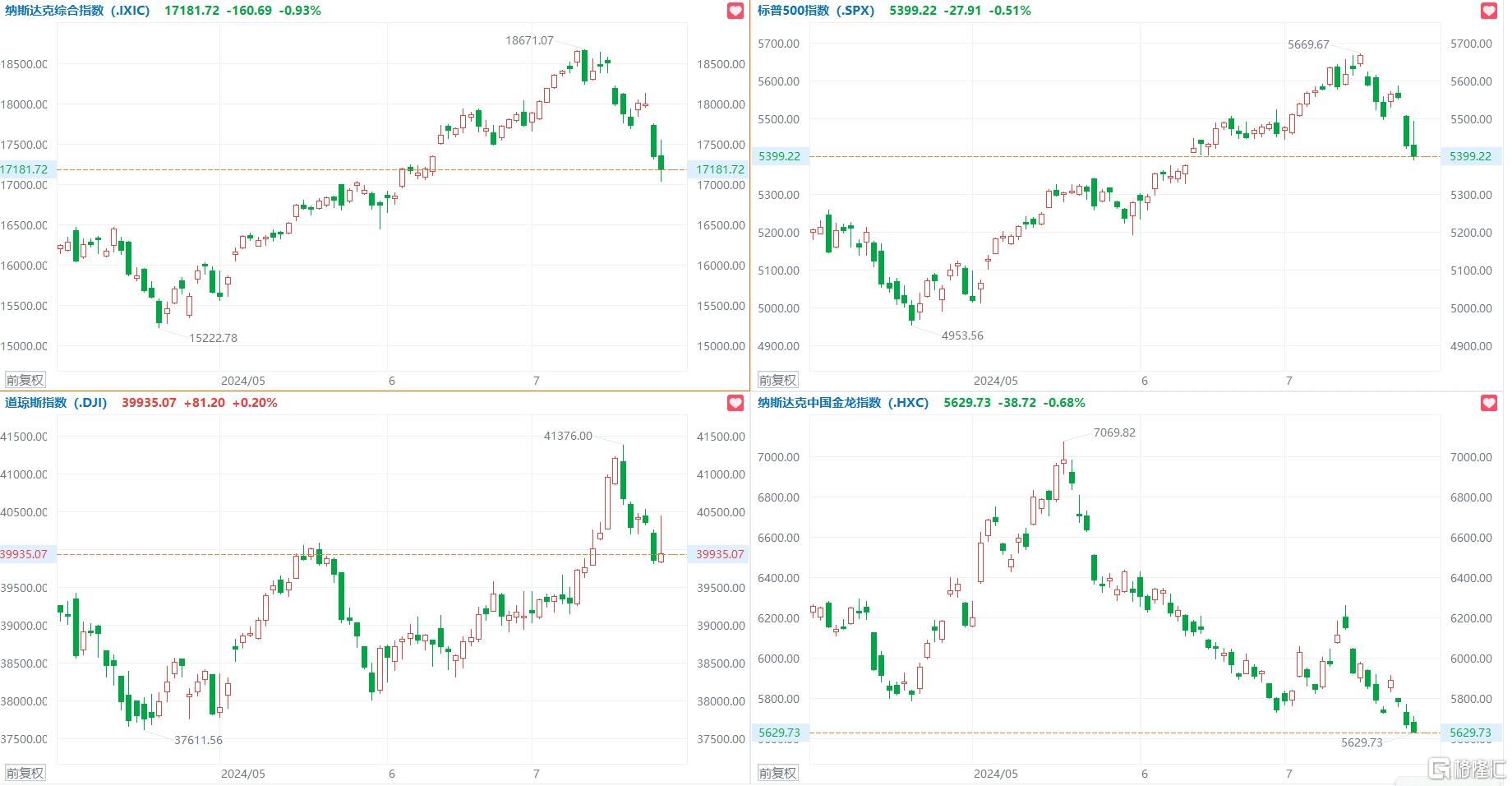Click Nasdaq change value -160.69
Image resolution: width=1512 pixels, height=786 pixels.
[249, 11]
